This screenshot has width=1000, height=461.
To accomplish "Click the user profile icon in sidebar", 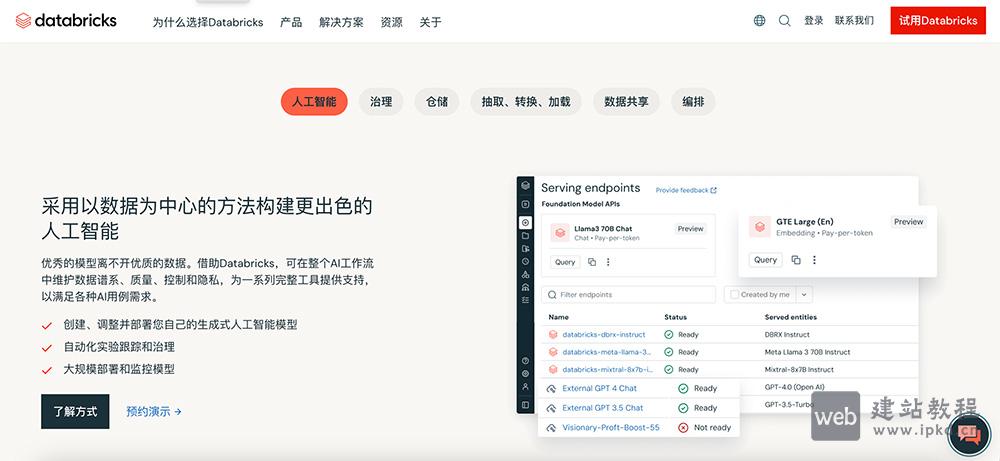I will pyautogui.click(x=525, y=386).
